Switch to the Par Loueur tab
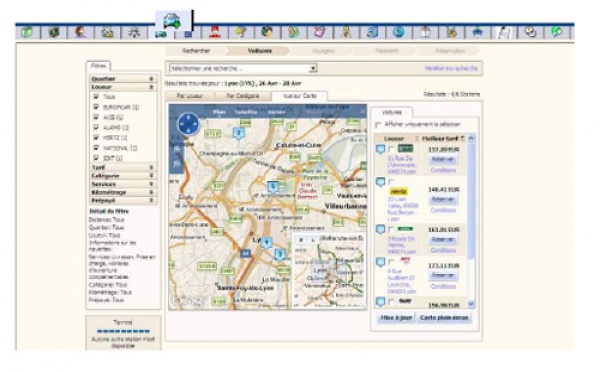Image resolution: width=600 pixels, height=372 pixels. click(x=190, y=96)
